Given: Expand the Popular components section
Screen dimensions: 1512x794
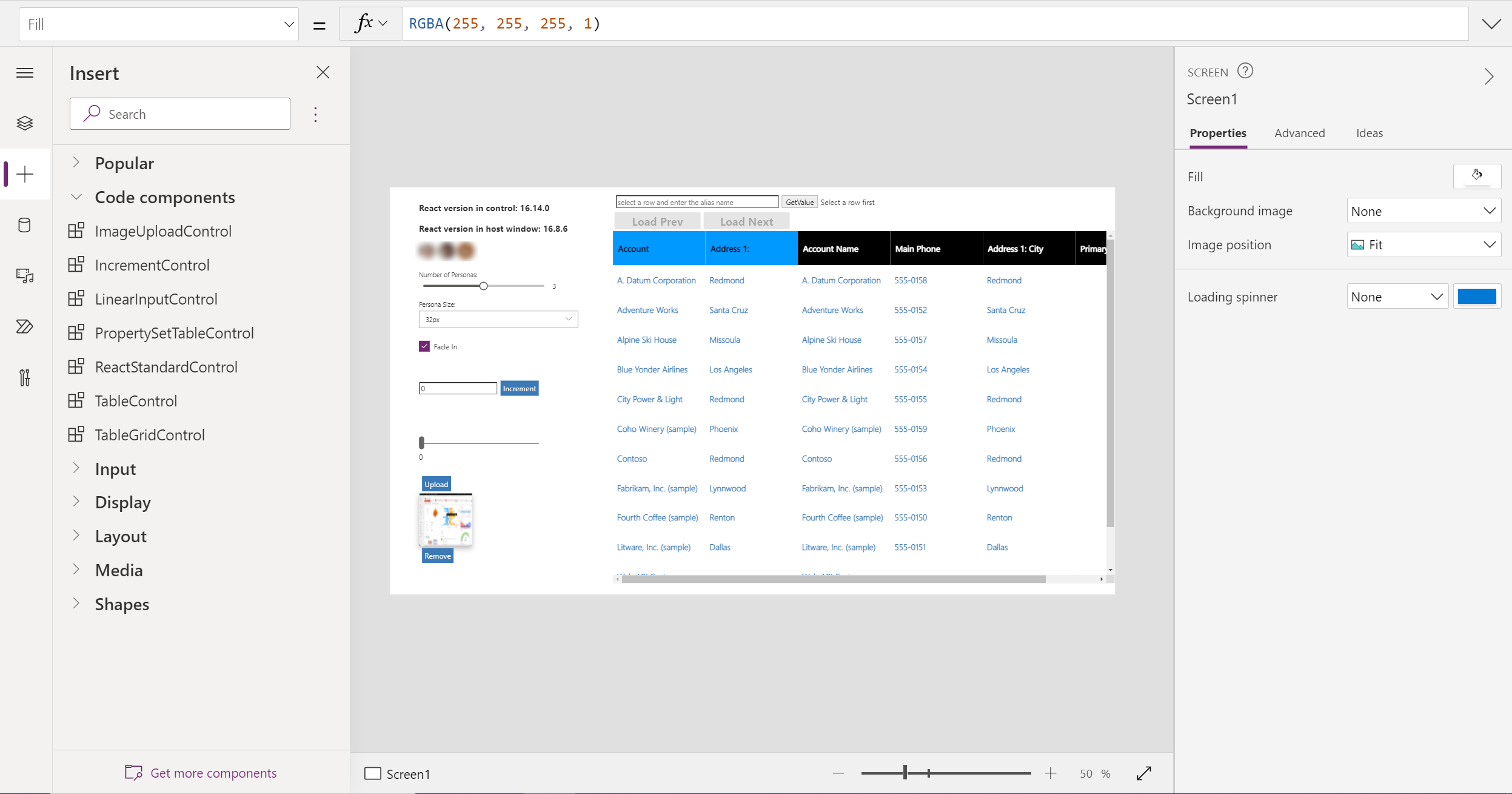Looking at the screenshot, I should click(x=77, y=162).
